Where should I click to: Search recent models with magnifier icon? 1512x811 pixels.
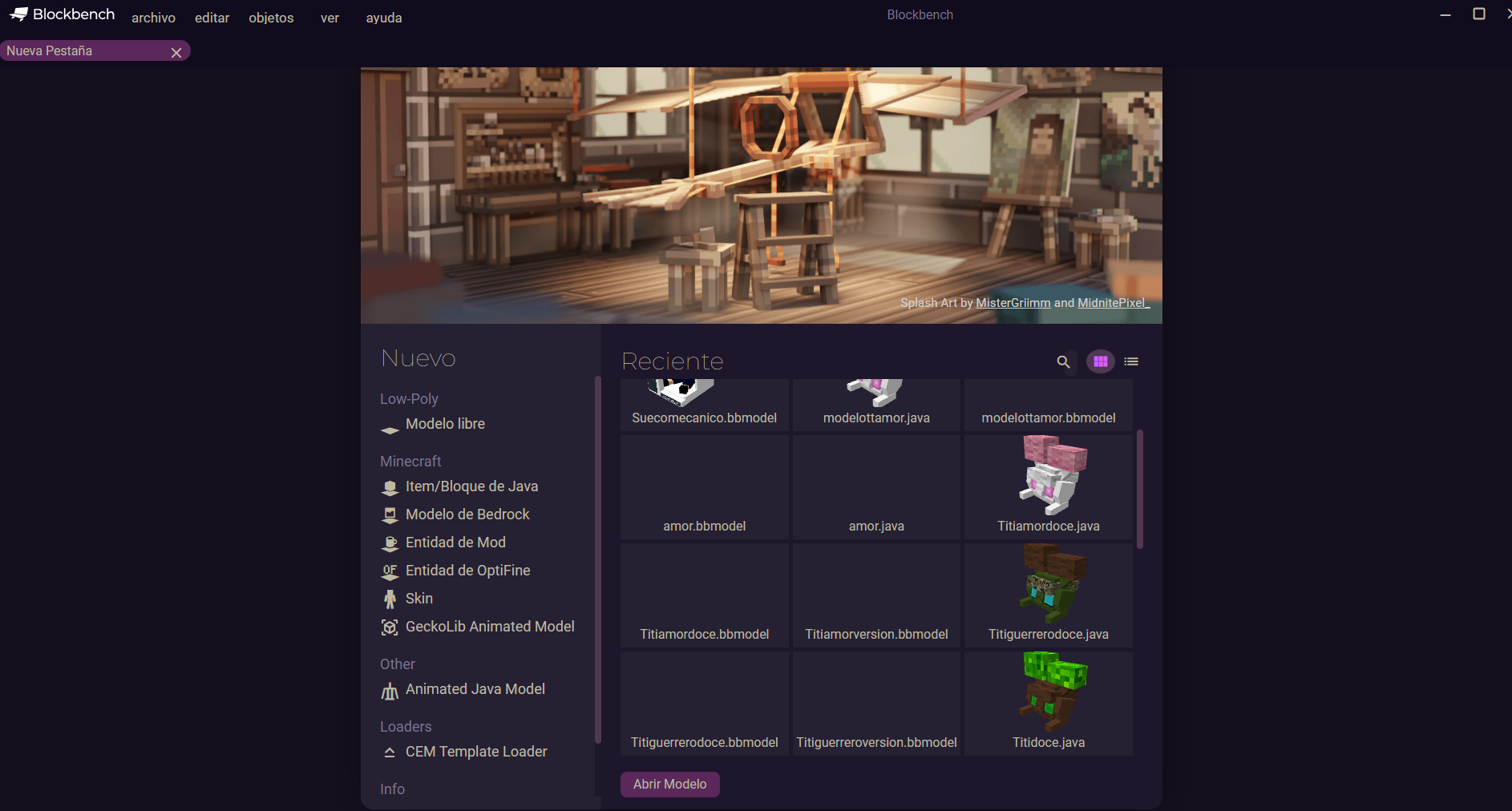(1063, 362)
